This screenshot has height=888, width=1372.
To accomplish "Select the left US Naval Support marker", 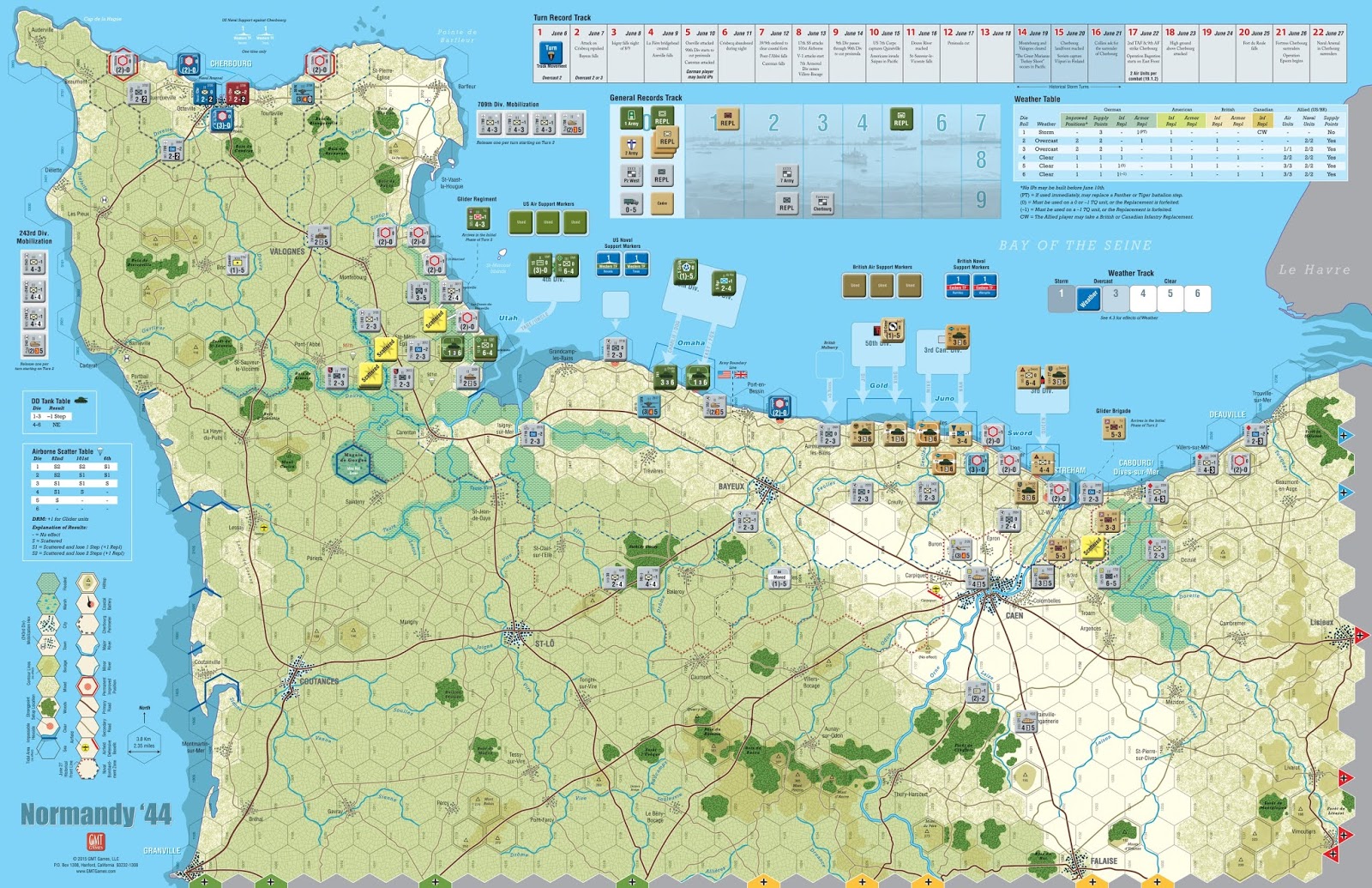I will (x=608, y=263).
